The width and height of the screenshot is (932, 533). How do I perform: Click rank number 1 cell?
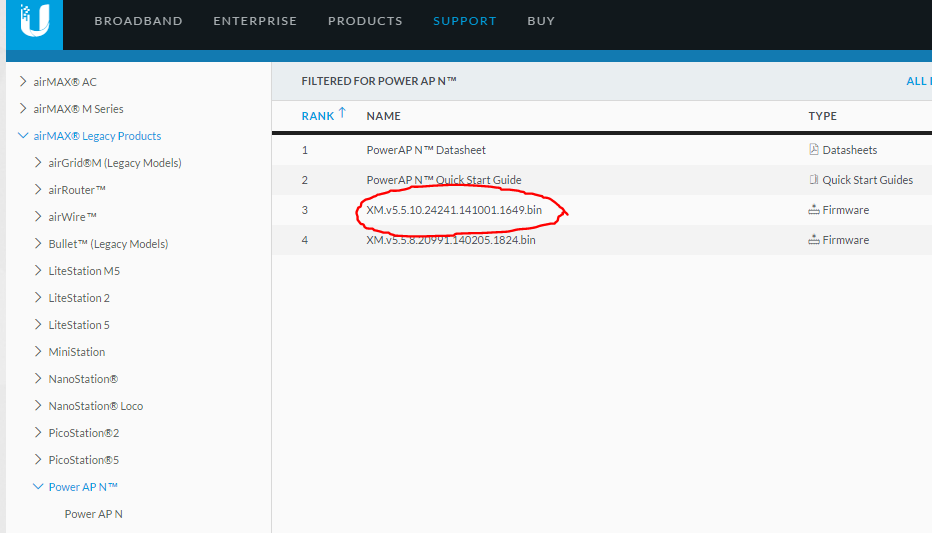point(305,150)
